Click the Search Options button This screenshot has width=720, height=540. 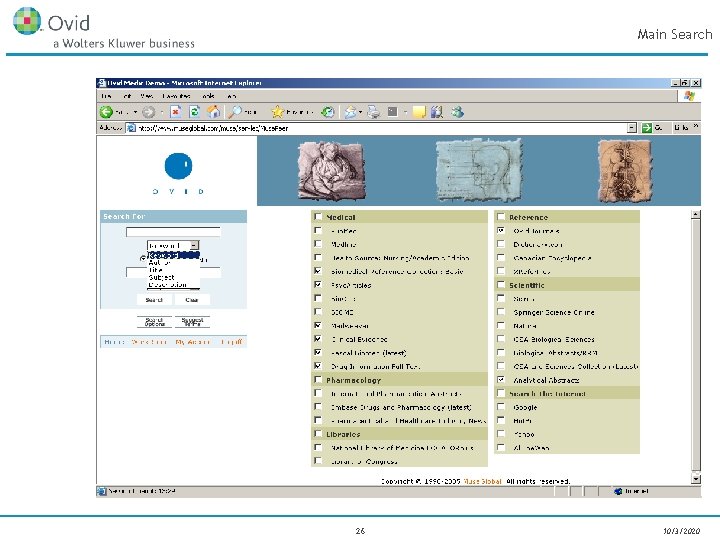point(154,322)
